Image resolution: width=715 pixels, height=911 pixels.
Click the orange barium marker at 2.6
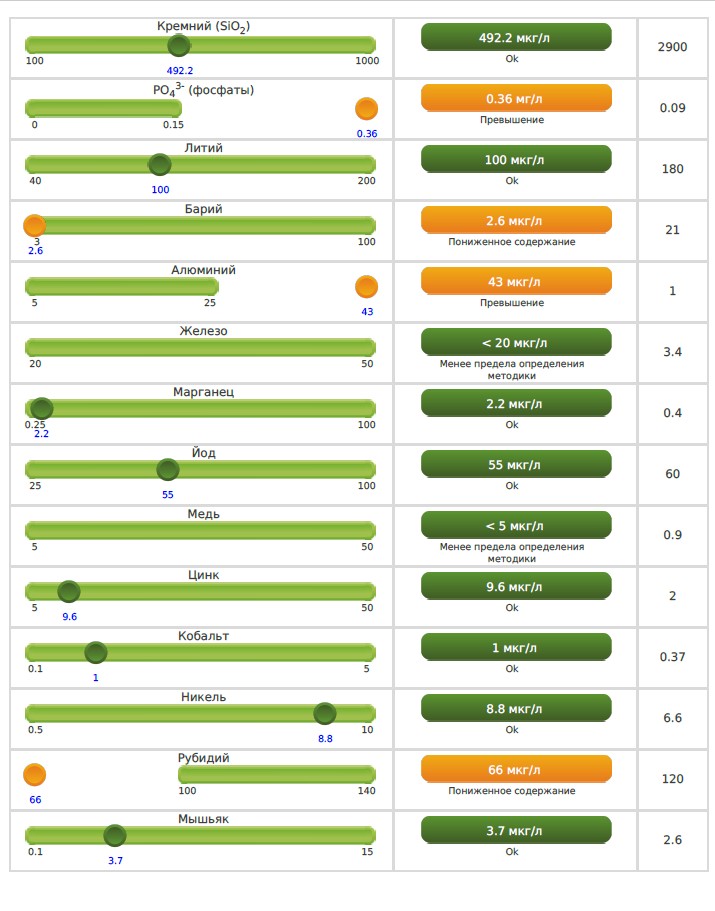(x=35, y=226)
